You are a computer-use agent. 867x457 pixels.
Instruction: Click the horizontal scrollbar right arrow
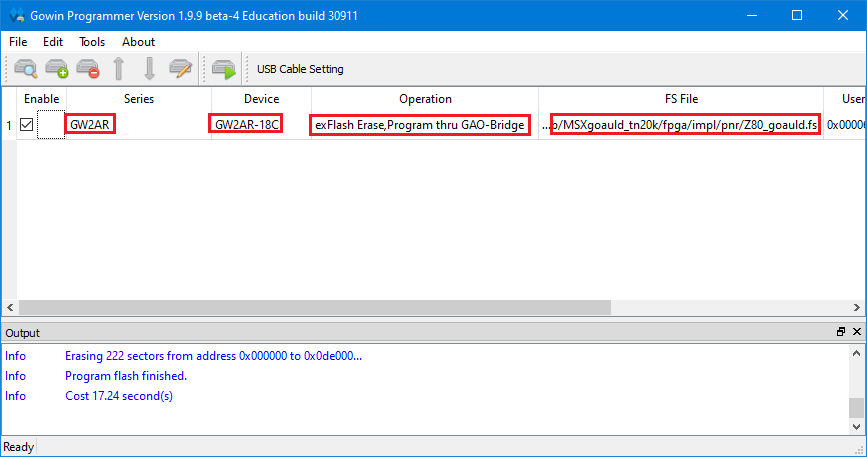point(856,307)
